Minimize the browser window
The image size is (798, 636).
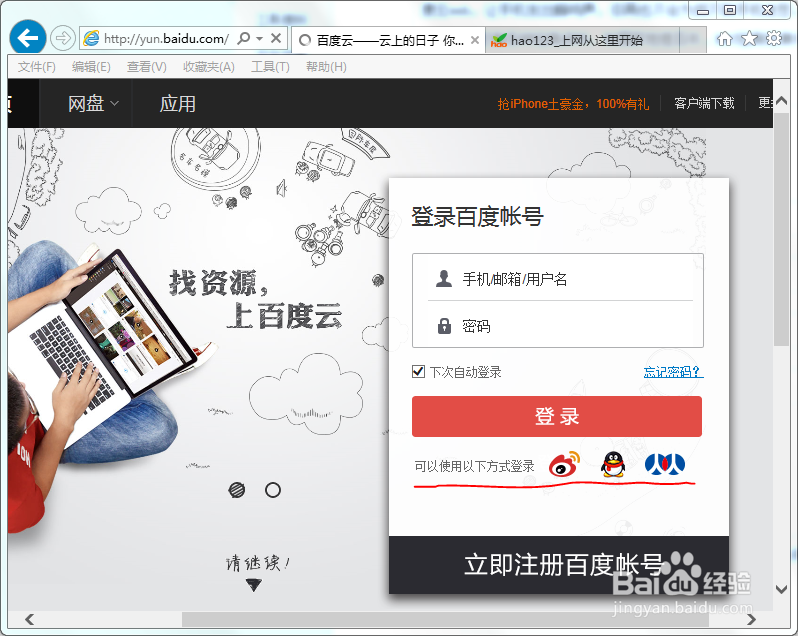[703, 10]
